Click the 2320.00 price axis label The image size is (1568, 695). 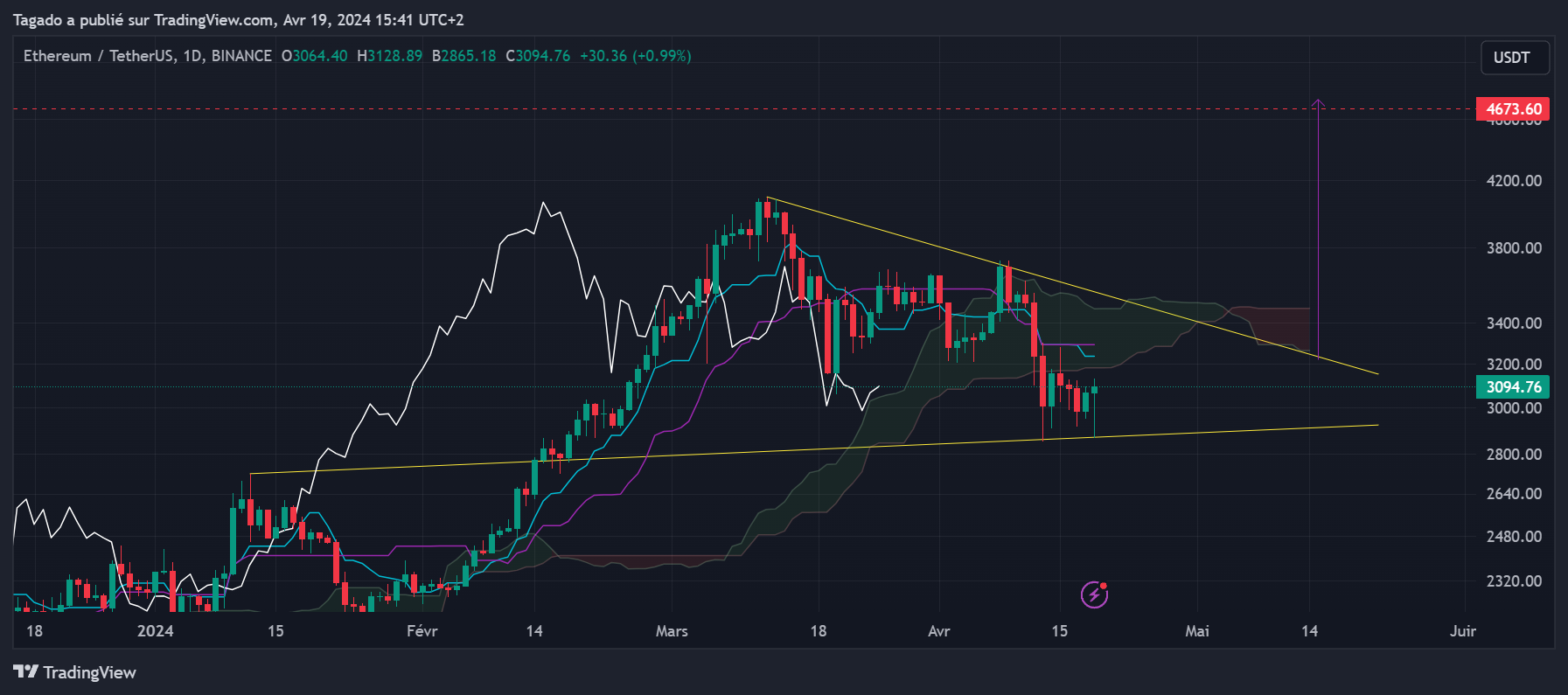point(1514,581)
